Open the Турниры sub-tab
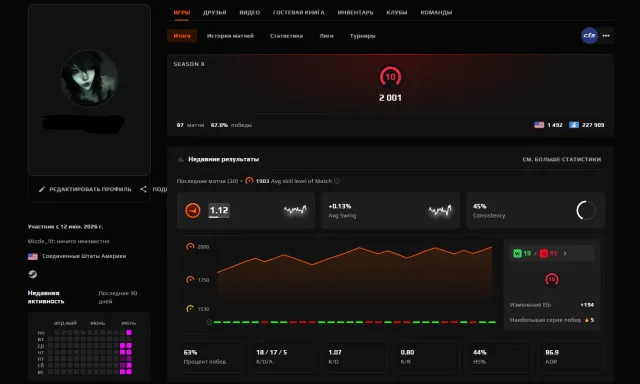 coord(362,36)
